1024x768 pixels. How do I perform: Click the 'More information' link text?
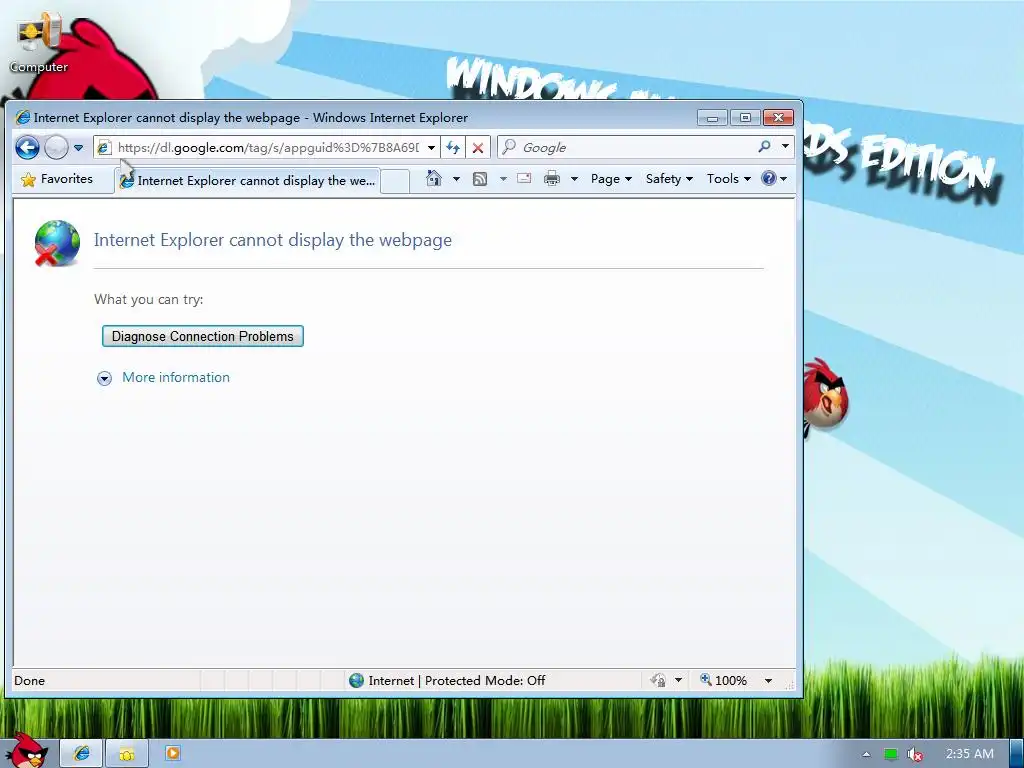(x=176, y=377)
